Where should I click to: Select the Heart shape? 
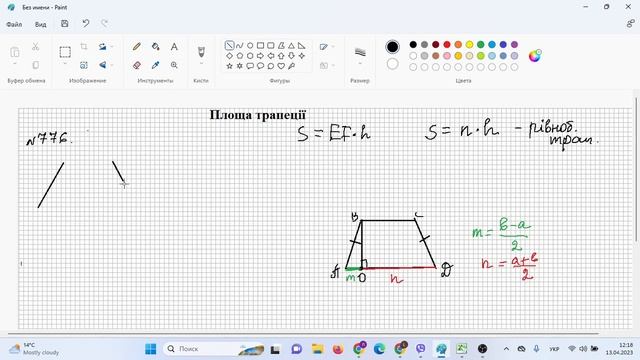click(281, 66)
